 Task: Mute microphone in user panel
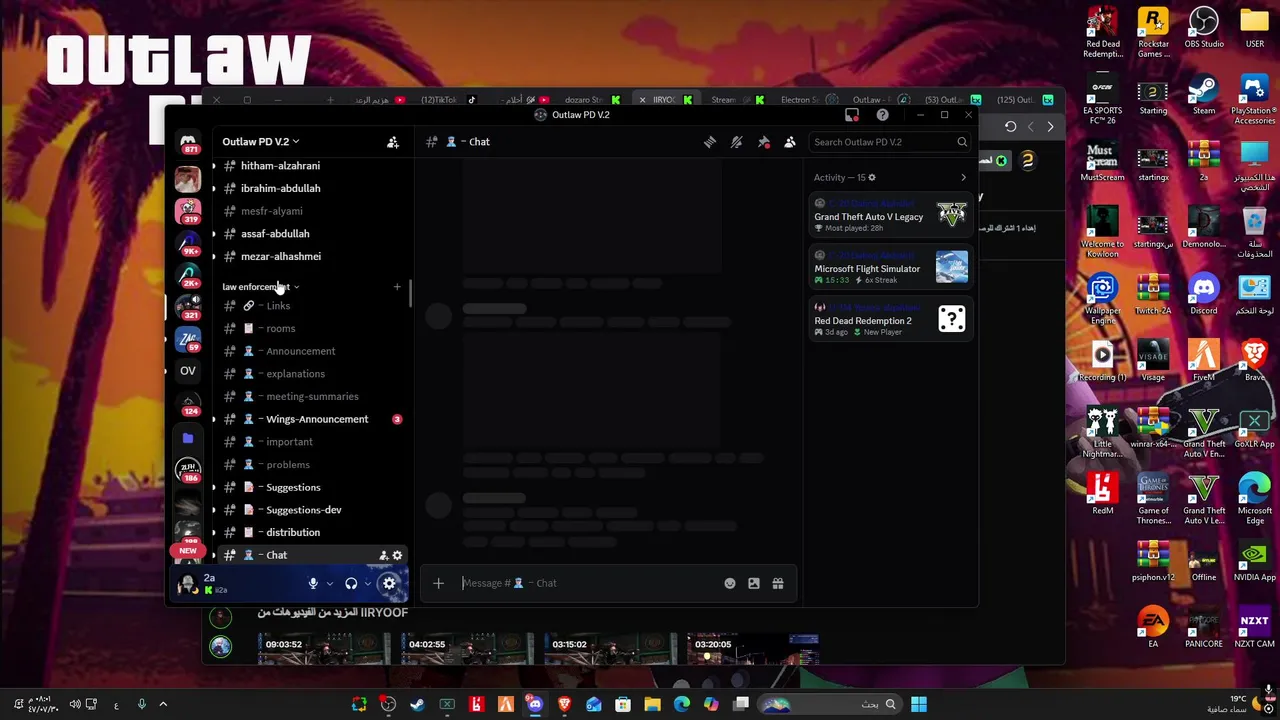coord(313,583)
